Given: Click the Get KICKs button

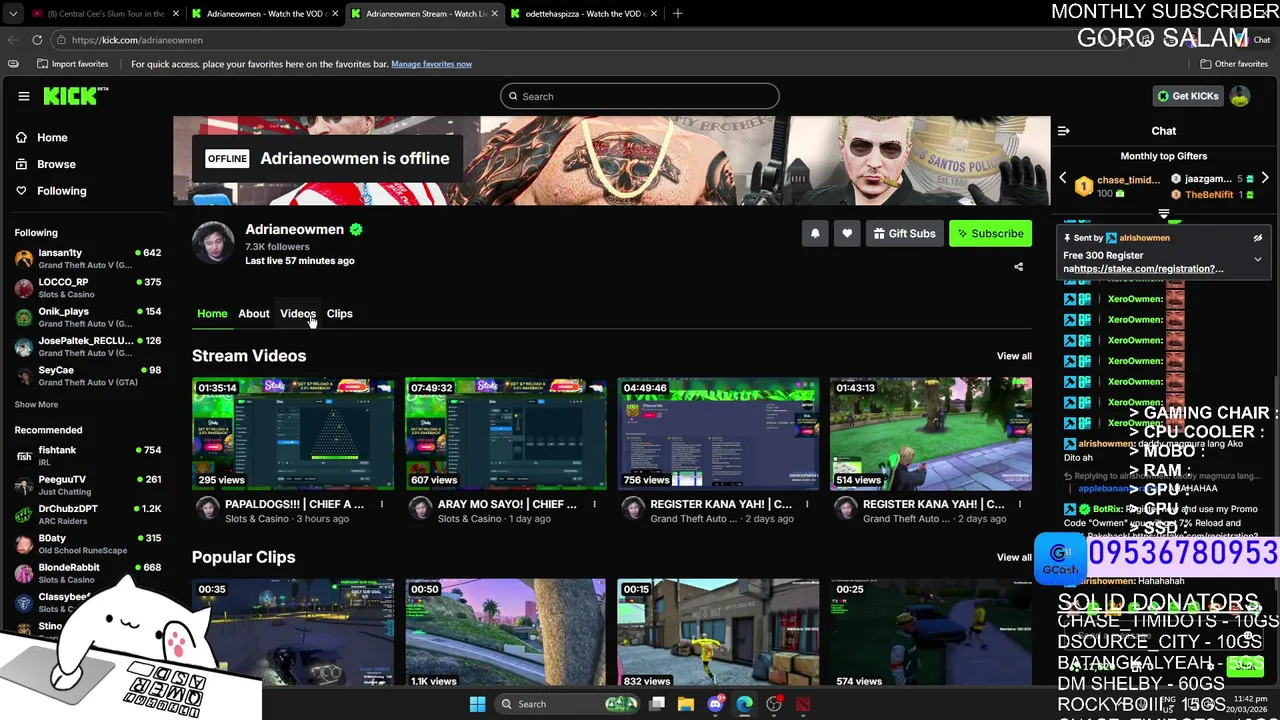Looking at the screenshot, I should pos(1188,96).
